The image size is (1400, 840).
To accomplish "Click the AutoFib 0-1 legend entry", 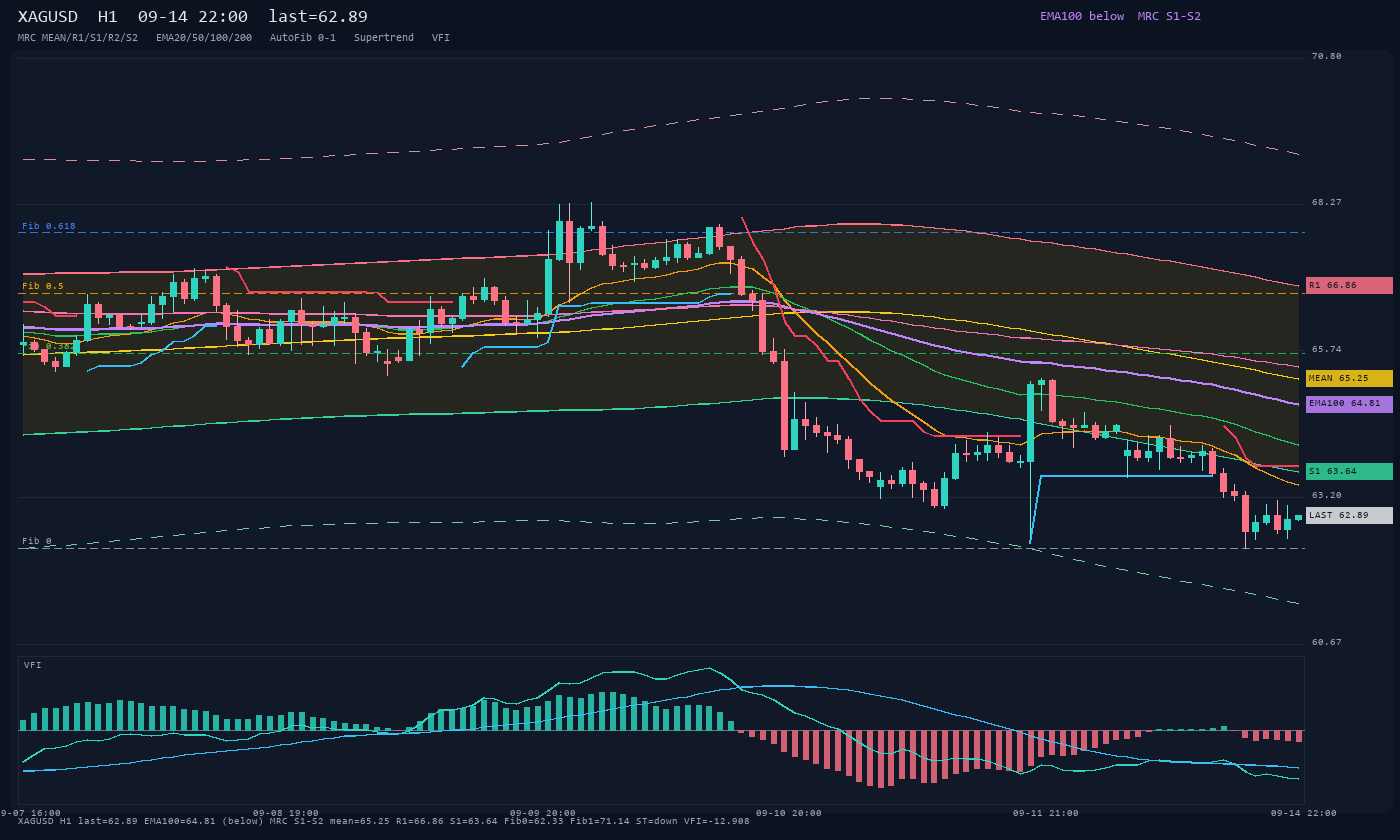I will 303,38.
